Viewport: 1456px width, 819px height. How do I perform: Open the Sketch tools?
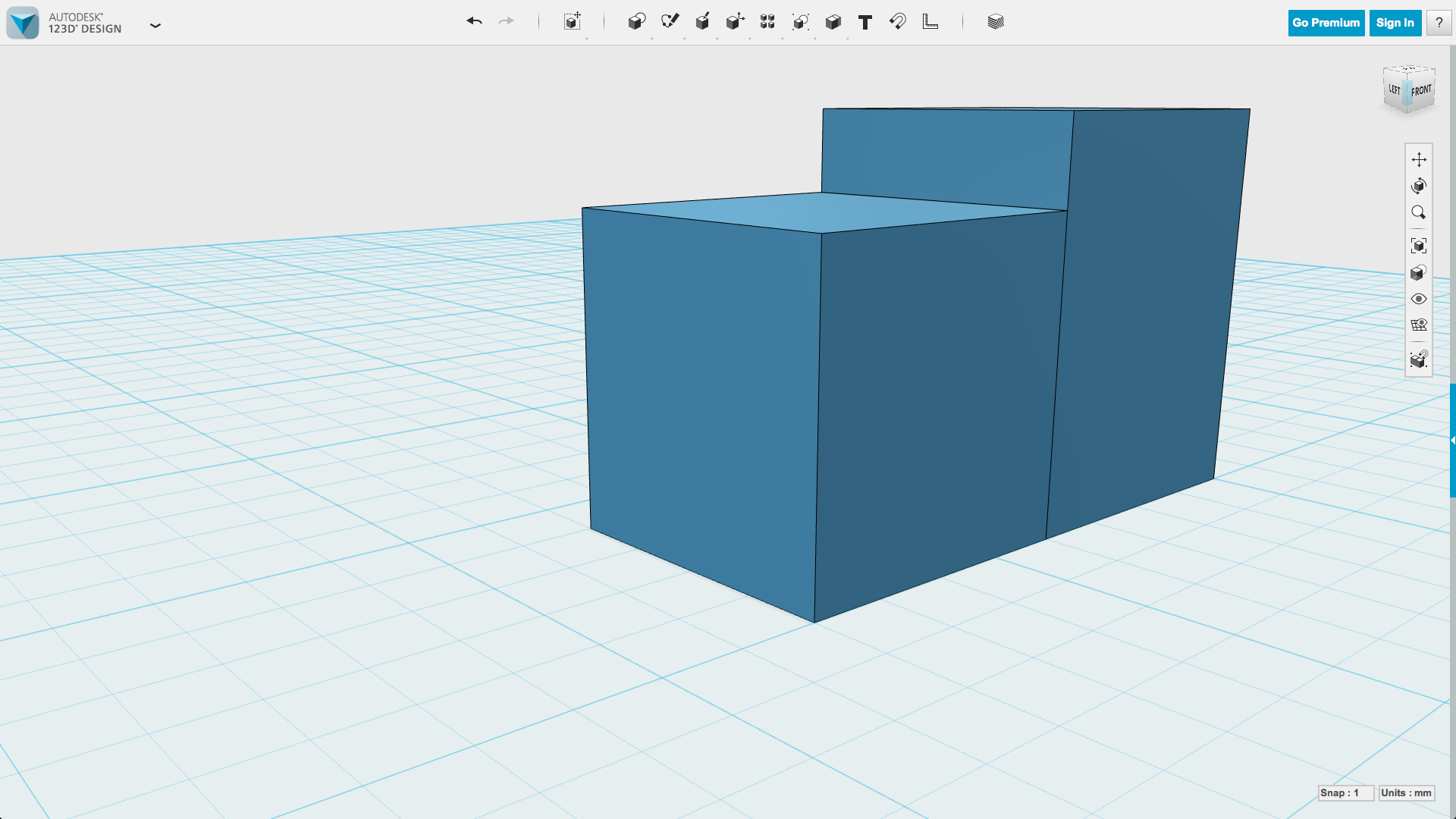670,21
